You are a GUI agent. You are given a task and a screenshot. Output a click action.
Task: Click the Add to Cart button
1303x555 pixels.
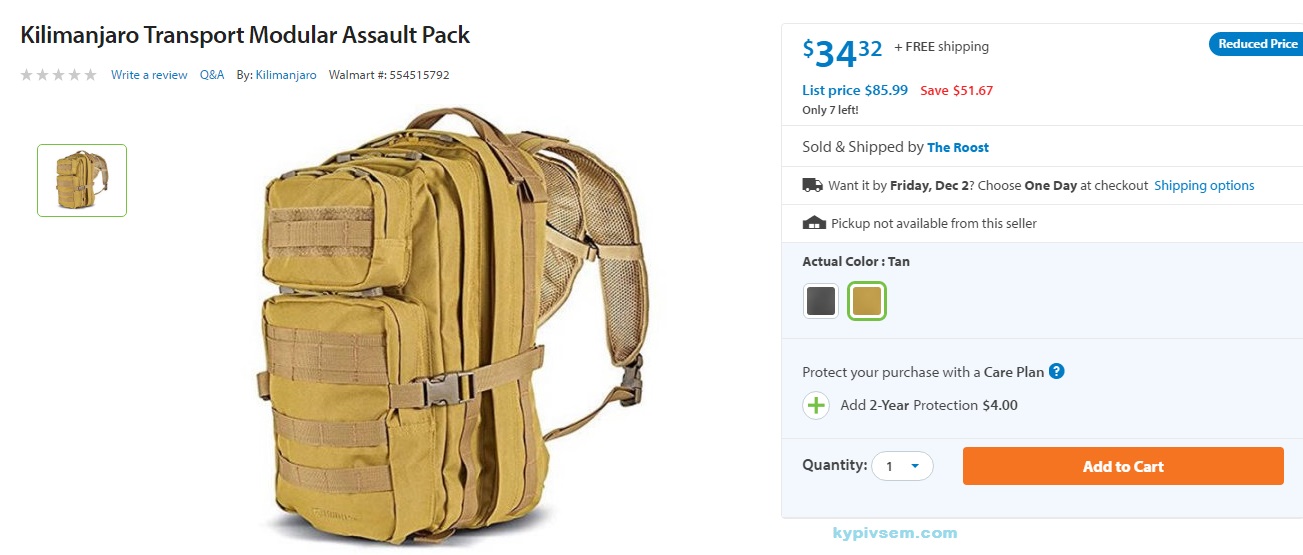pos(1123,466)
